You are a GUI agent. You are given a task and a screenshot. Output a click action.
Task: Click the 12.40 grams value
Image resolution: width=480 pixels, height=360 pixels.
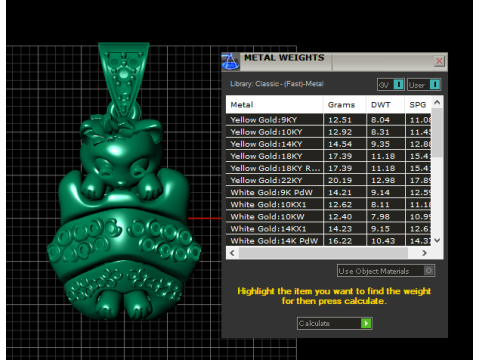(x=340, y=217)
